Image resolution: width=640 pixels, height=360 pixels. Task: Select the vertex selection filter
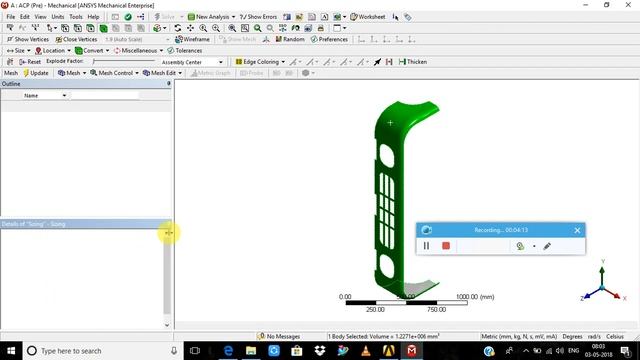(65, 28)
